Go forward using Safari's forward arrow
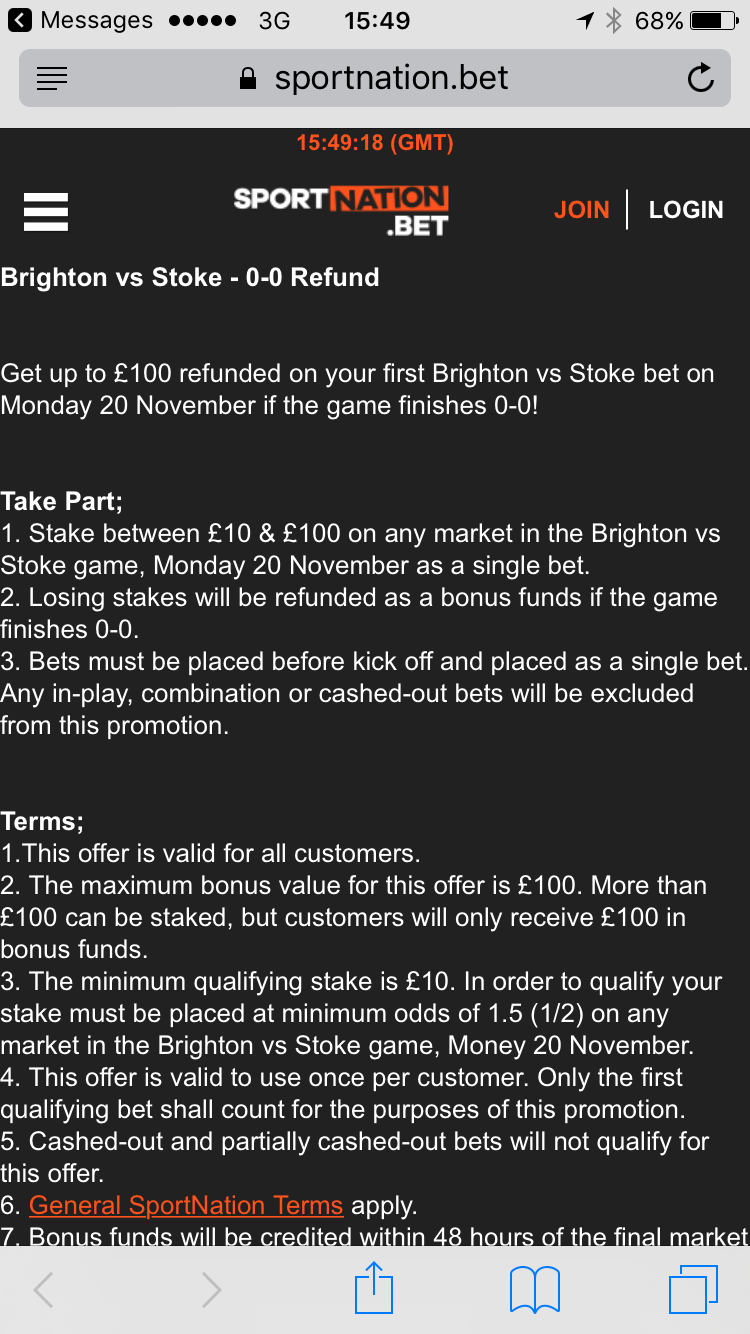The width and height of the screenshot is (750, 1334). click(x=211, y=1290)
